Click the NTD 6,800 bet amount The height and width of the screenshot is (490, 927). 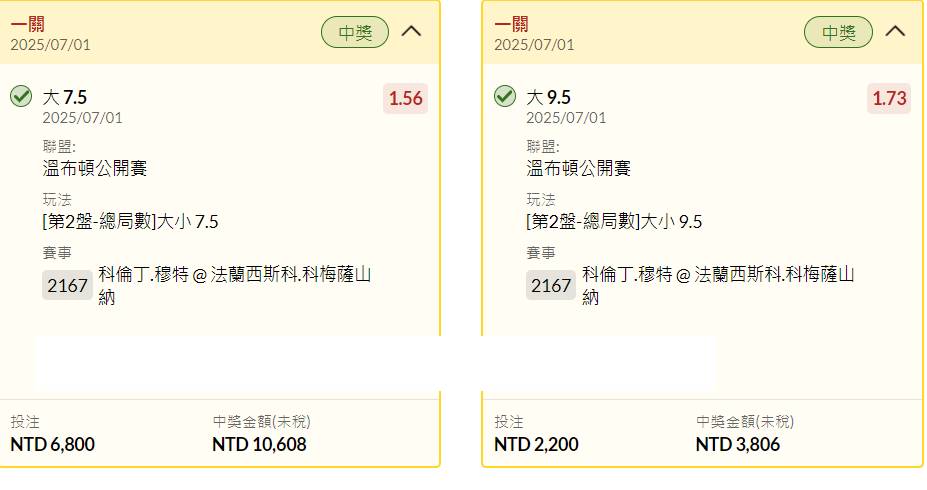pyautogui.click(x=53, y=444)
